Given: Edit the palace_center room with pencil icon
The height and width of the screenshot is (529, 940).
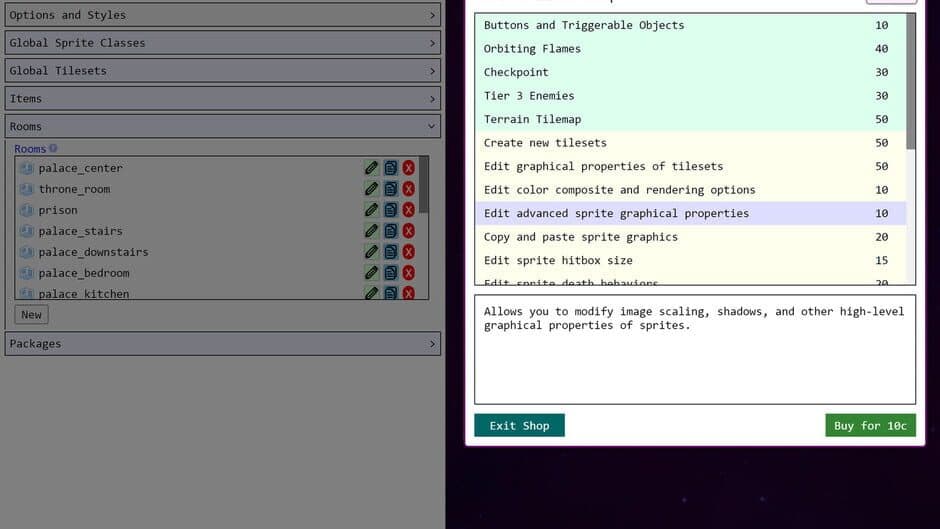Looking at the screenshot, I should 372,168.
